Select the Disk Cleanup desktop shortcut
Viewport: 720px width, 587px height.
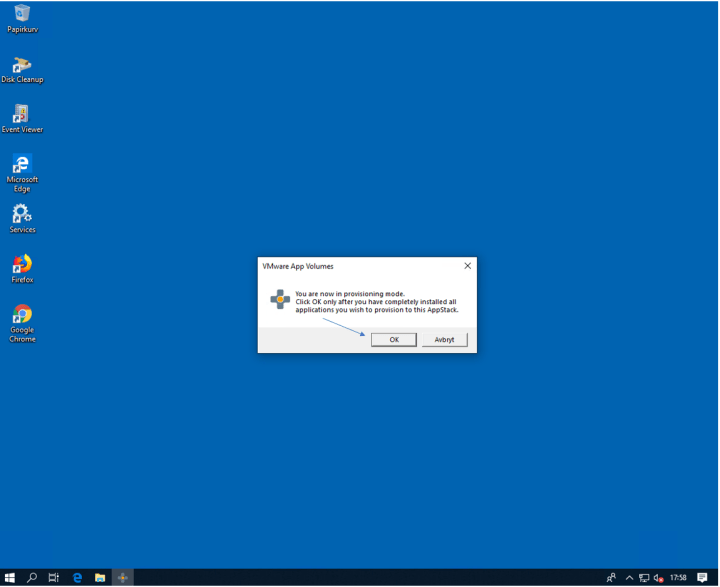tap(22, 65)
